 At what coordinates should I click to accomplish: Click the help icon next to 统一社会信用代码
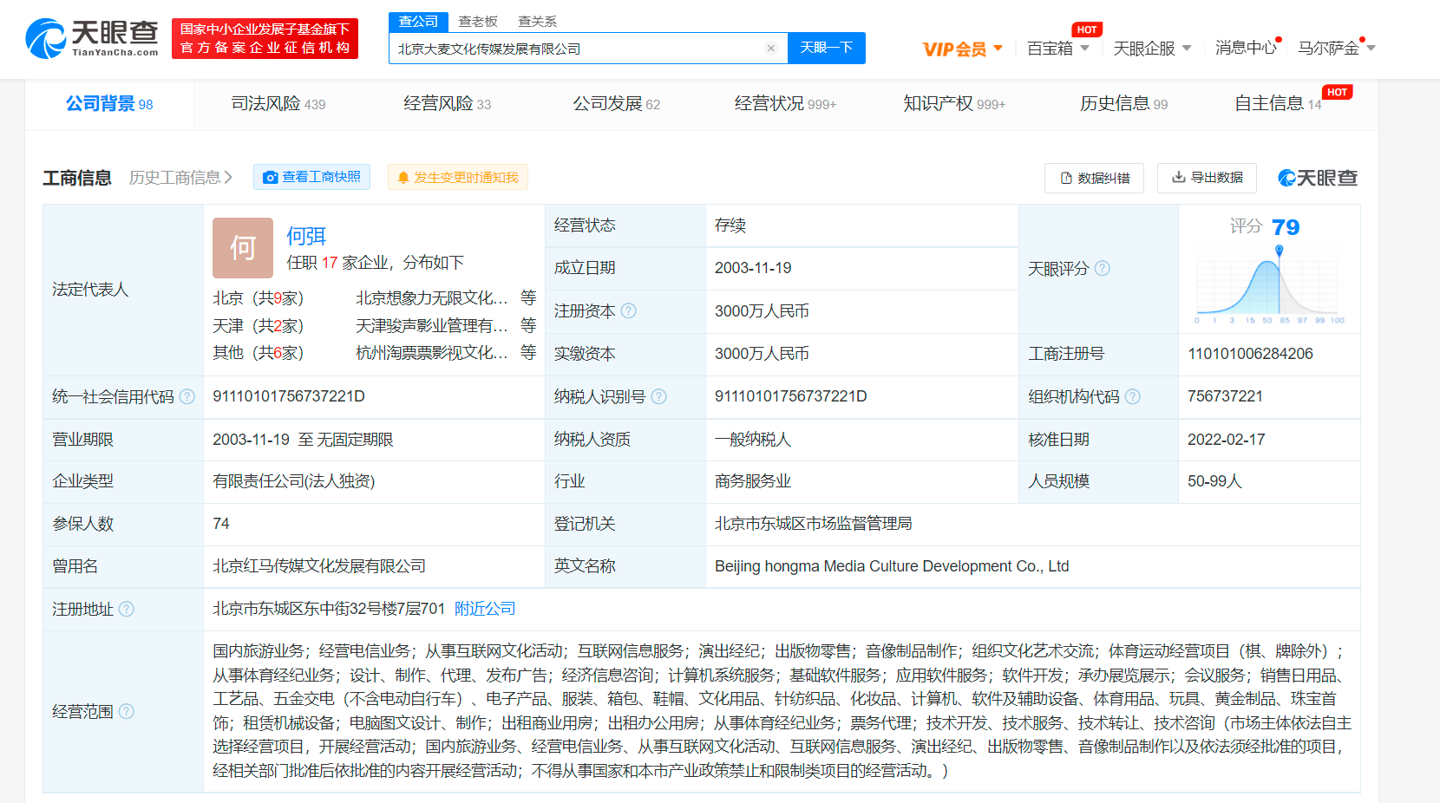[x=186, y=396]
